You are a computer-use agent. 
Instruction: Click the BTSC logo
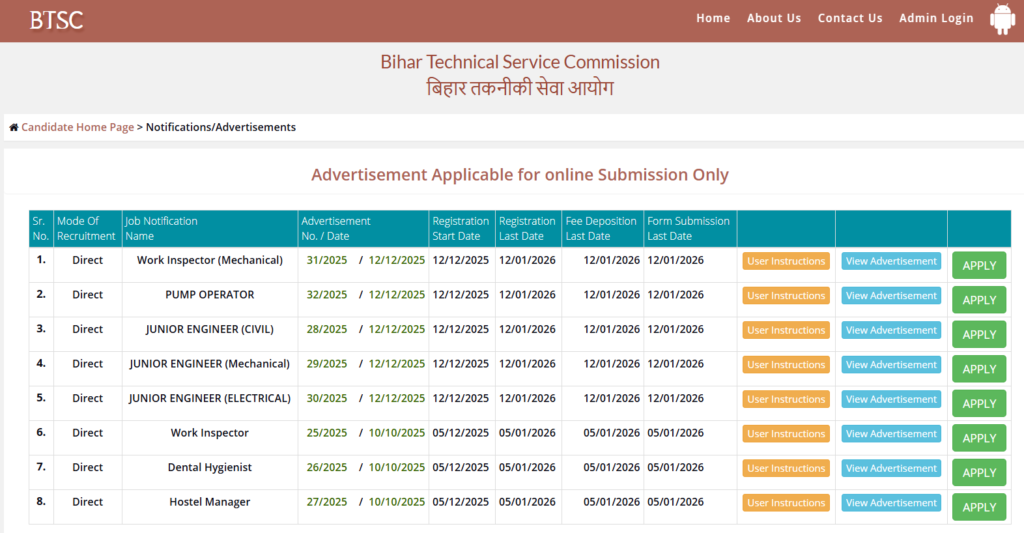[x=56, y=20]
